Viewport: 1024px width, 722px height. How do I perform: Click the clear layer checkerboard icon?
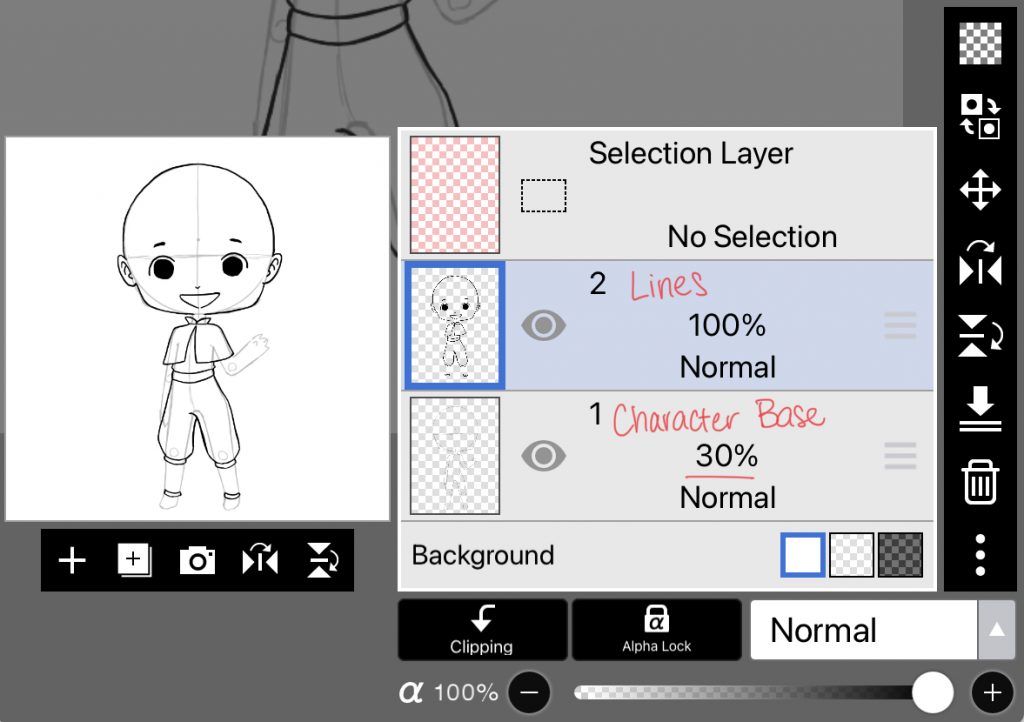980,44
